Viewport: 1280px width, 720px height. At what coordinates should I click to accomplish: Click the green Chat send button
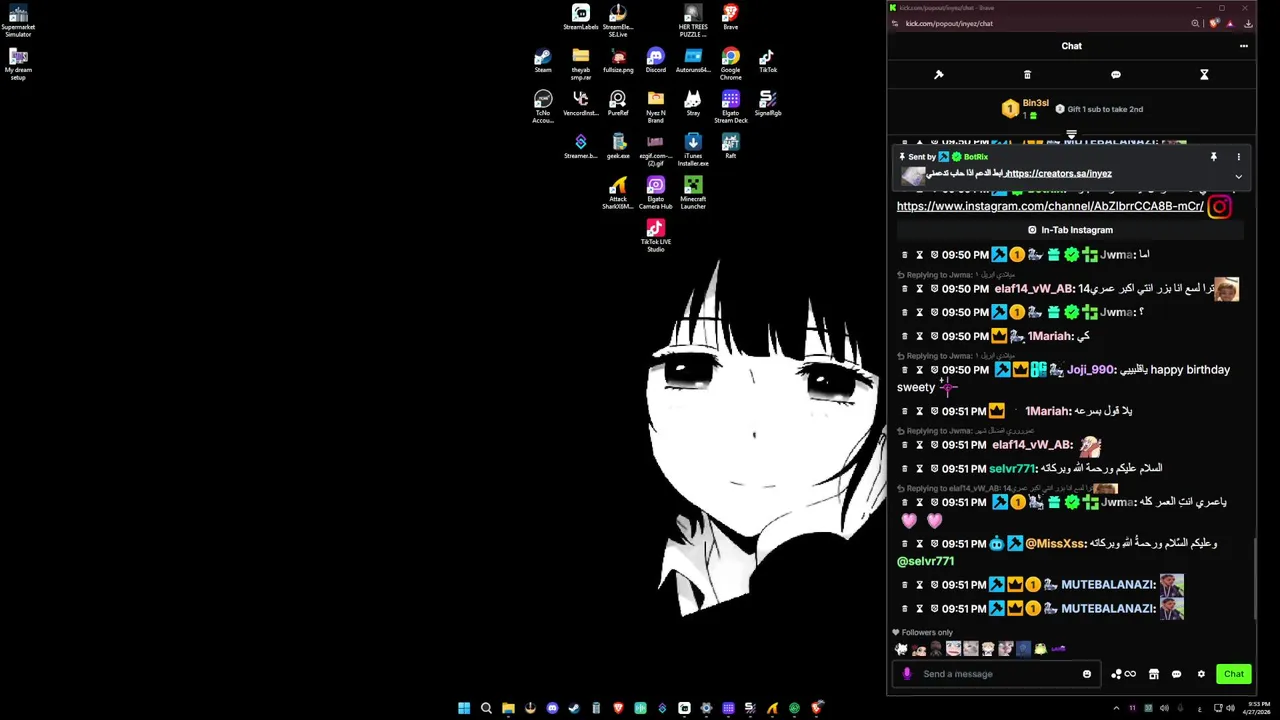pyautogui.click(x=1234, y=674)
